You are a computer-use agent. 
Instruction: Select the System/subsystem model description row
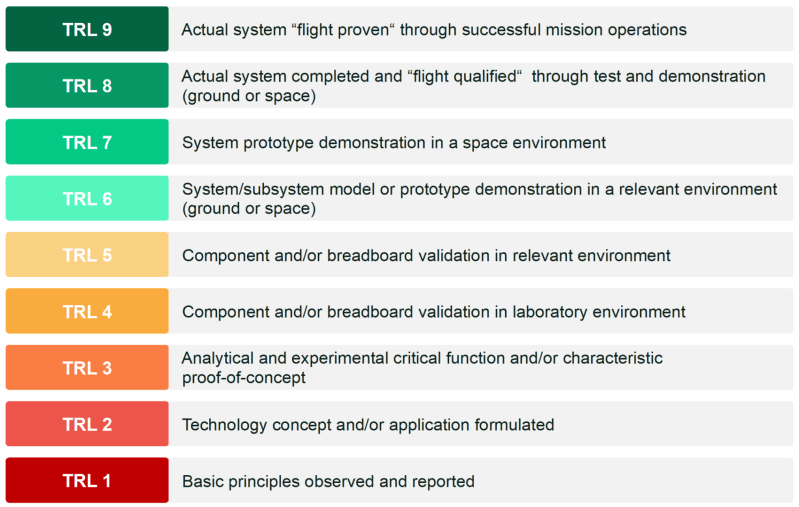tap(481, 198)
